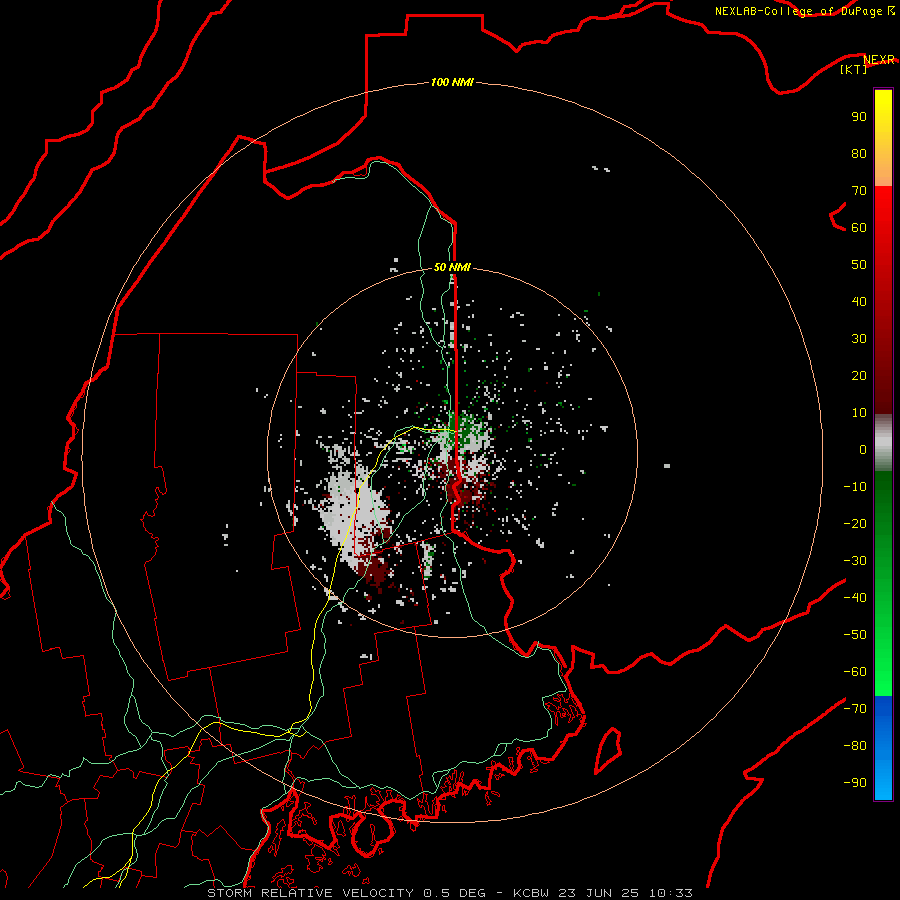
Task: Click the 90 value on the velocity scale
Action: [x=859, y=117]
